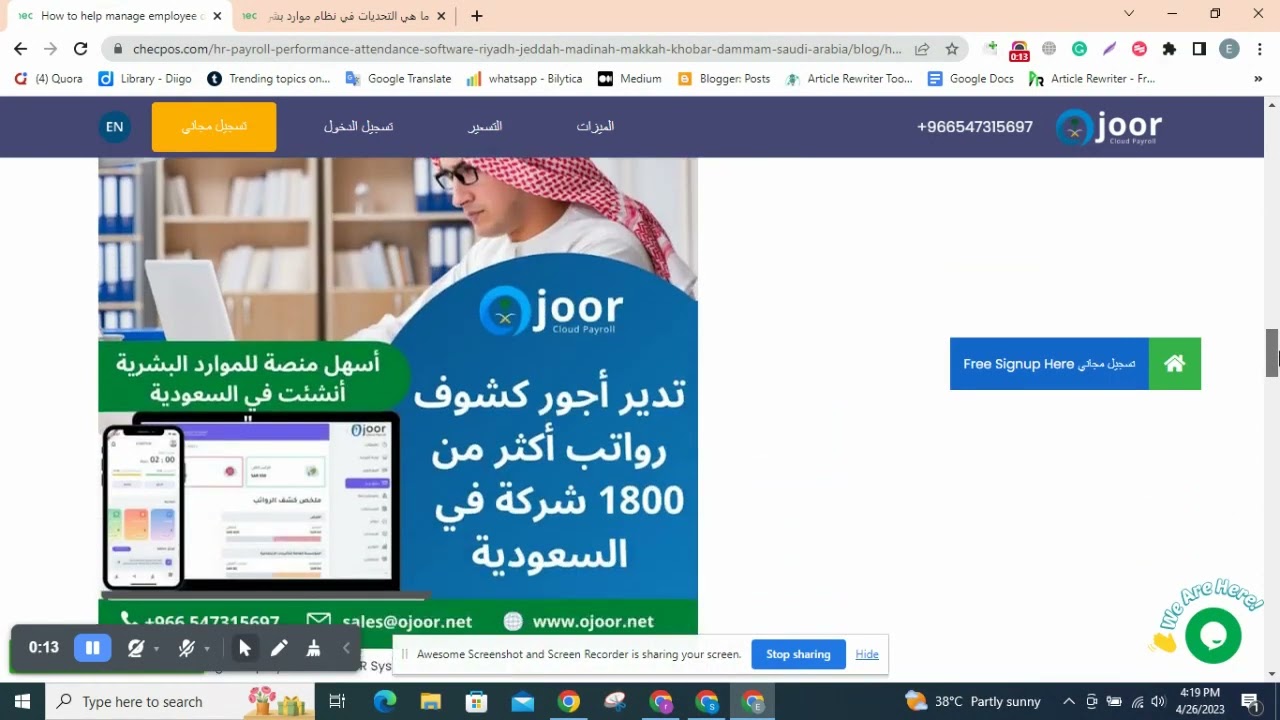Open the Extensions puzzle piece menu
This screenshot has width=1280, height=720.
1169,48
